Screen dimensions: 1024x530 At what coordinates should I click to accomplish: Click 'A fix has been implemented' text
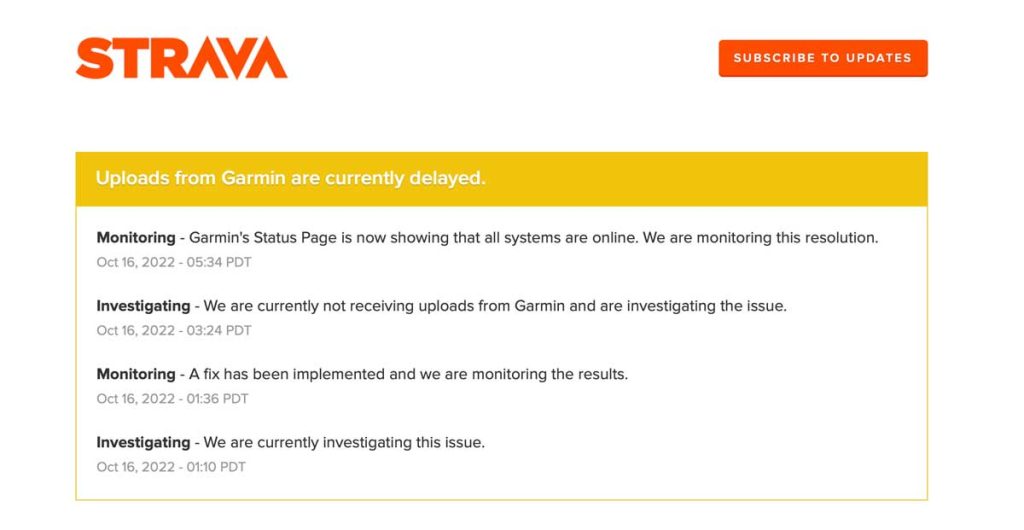pos(283,374)
